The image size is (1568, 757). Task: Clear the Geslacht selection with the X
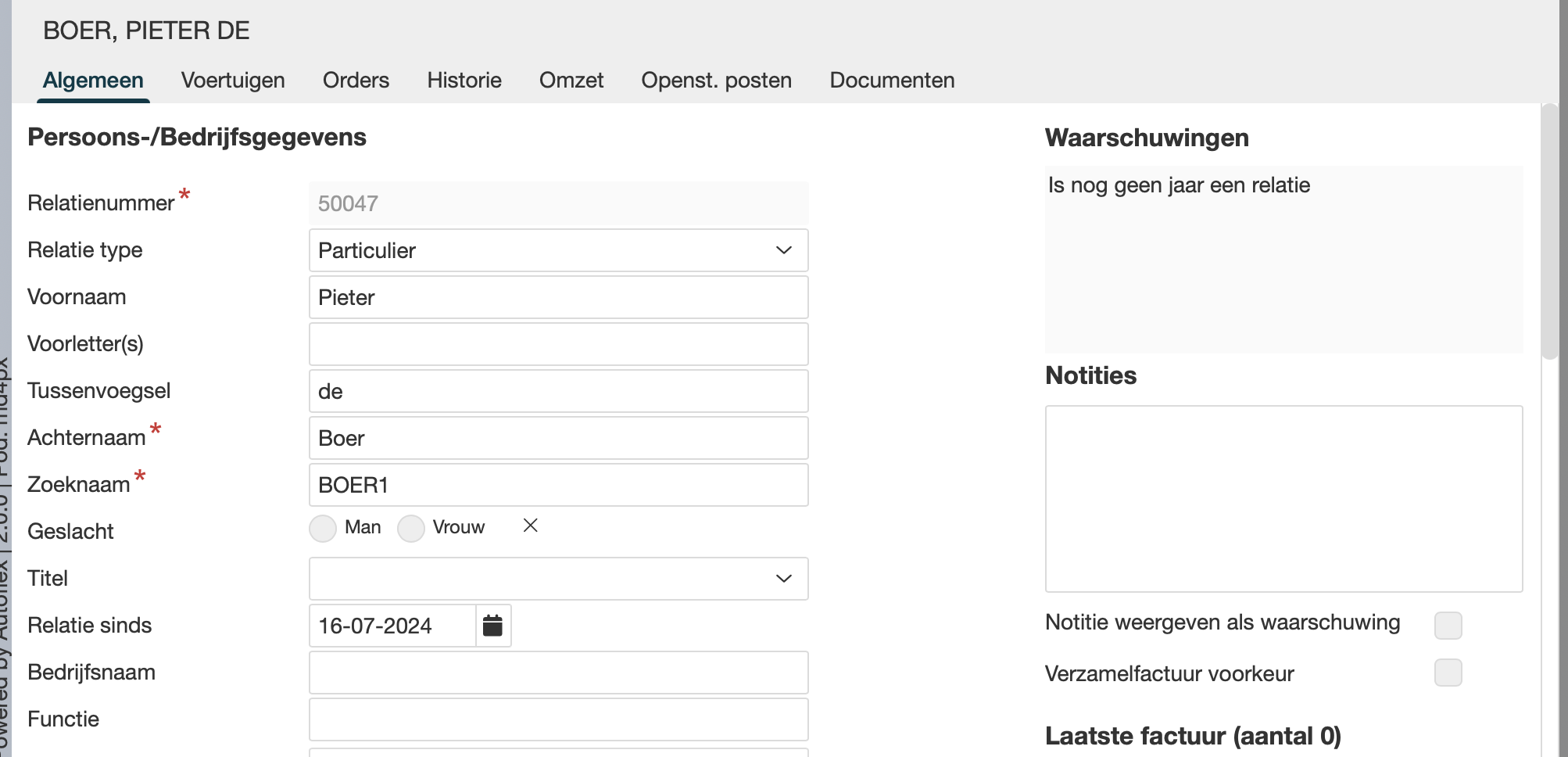pos(530,526)
